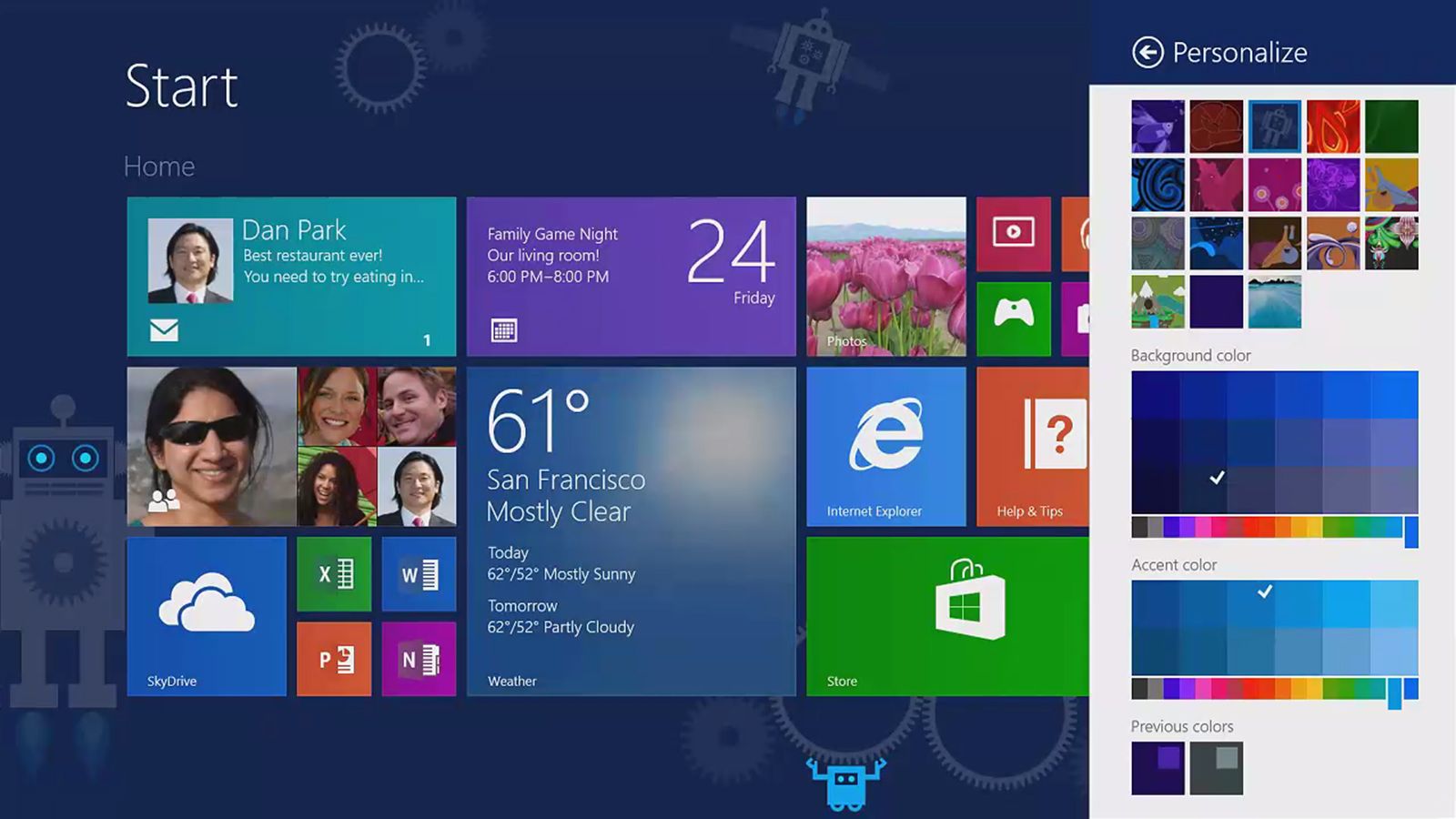Open the PowerPoint tile
This screenshot has width=1456, height=819.
pyautogui.click(x=334, y=661)
